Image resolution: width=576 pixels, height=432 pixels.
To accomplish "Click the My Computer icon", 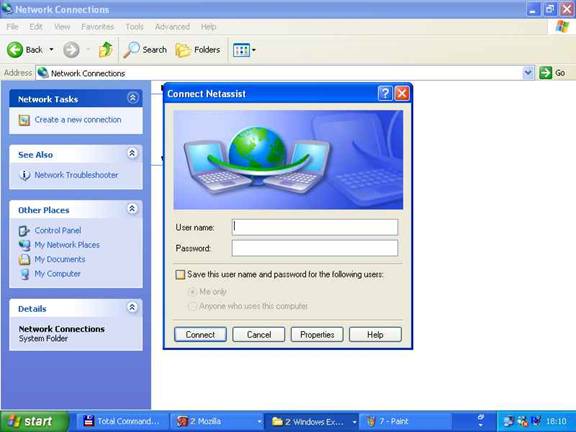I will pyautogui.click(x=24, y=274).
